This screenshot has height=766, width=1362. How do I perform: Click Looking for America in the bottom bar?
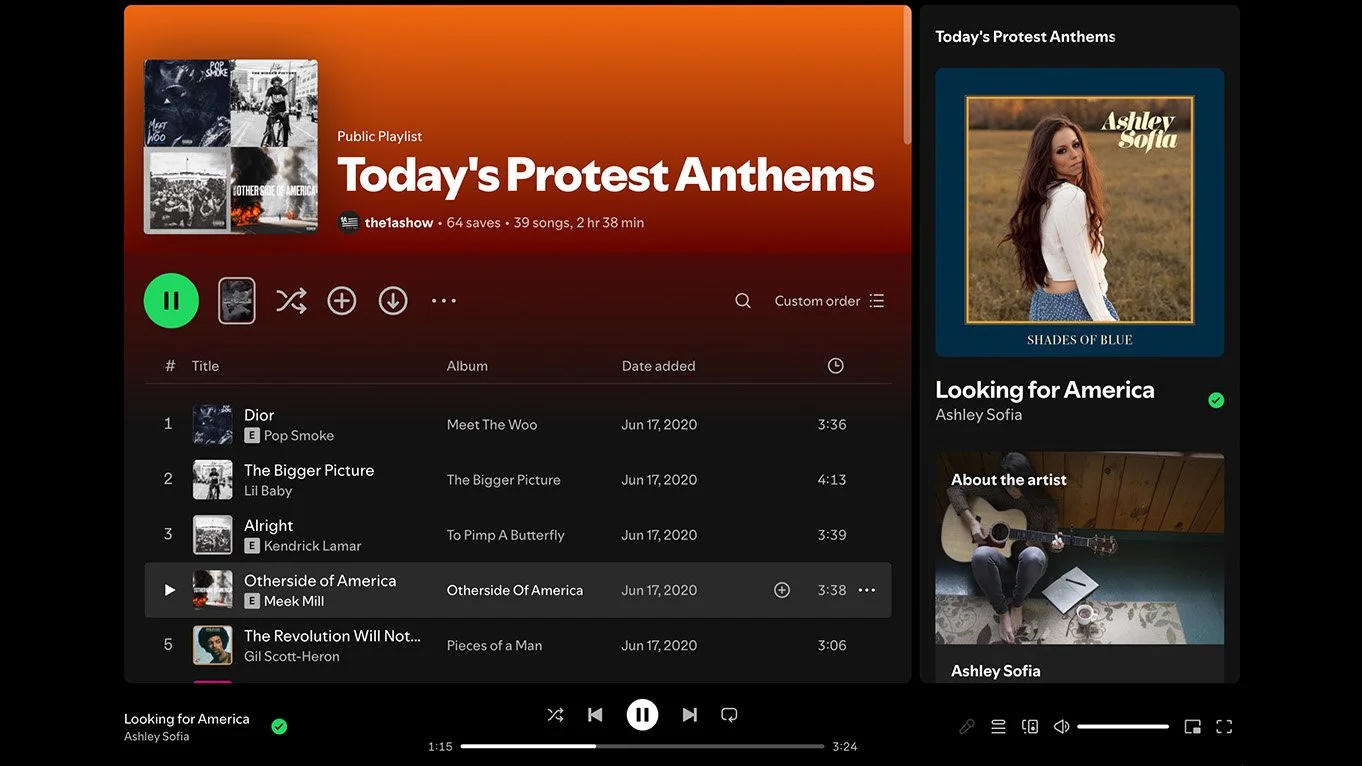tap(187, 719)
